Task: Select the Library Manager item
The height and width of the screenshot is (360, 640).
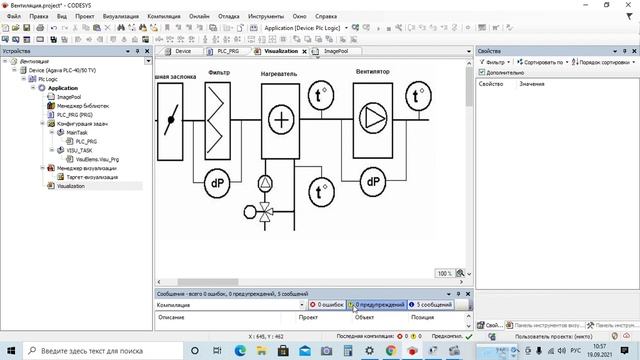Action: [83, 106]
